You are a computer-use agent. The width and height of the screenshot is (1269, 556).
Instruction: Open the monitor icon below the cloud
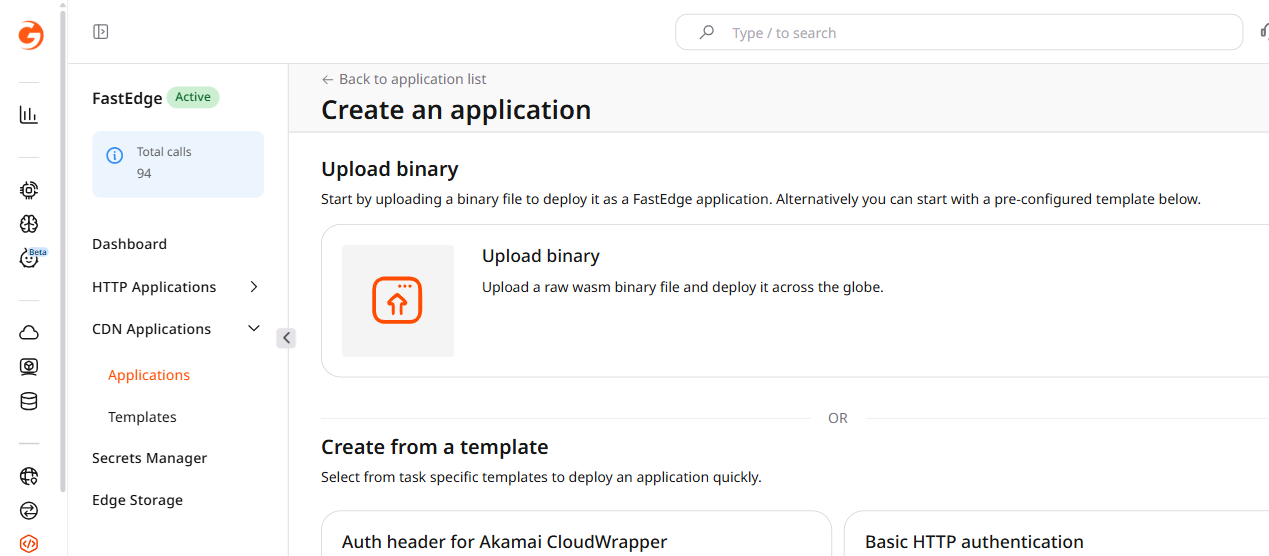pos(29,367)
